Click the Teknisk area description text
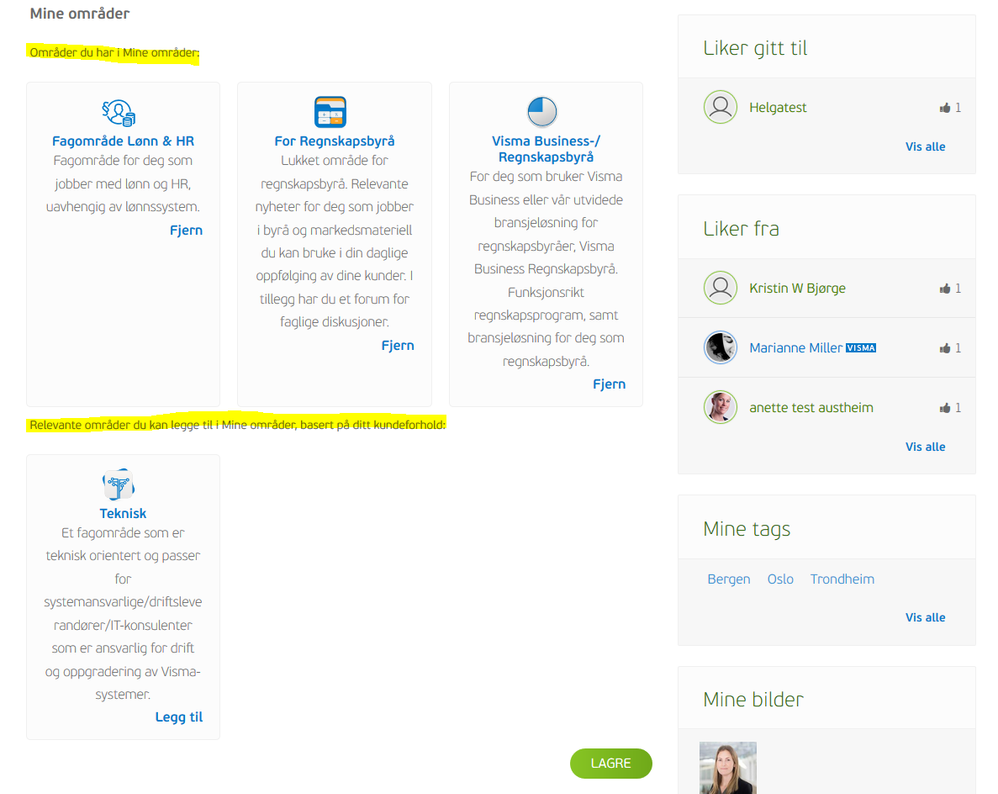This screenshot has height=794, width=998. pos(123,614)
